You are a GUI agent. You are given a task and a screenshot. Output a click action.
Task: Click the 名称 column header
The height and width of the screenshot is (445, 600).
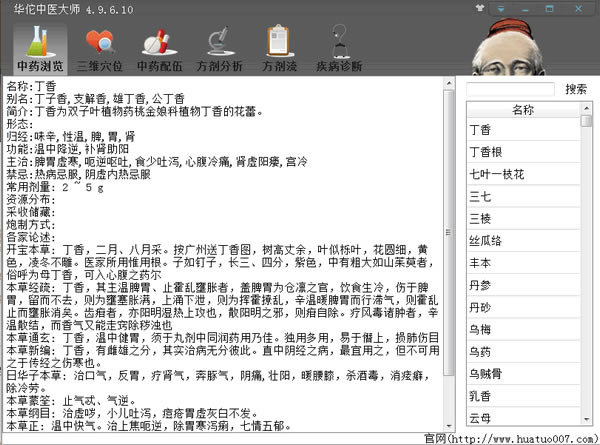(522, 109)
